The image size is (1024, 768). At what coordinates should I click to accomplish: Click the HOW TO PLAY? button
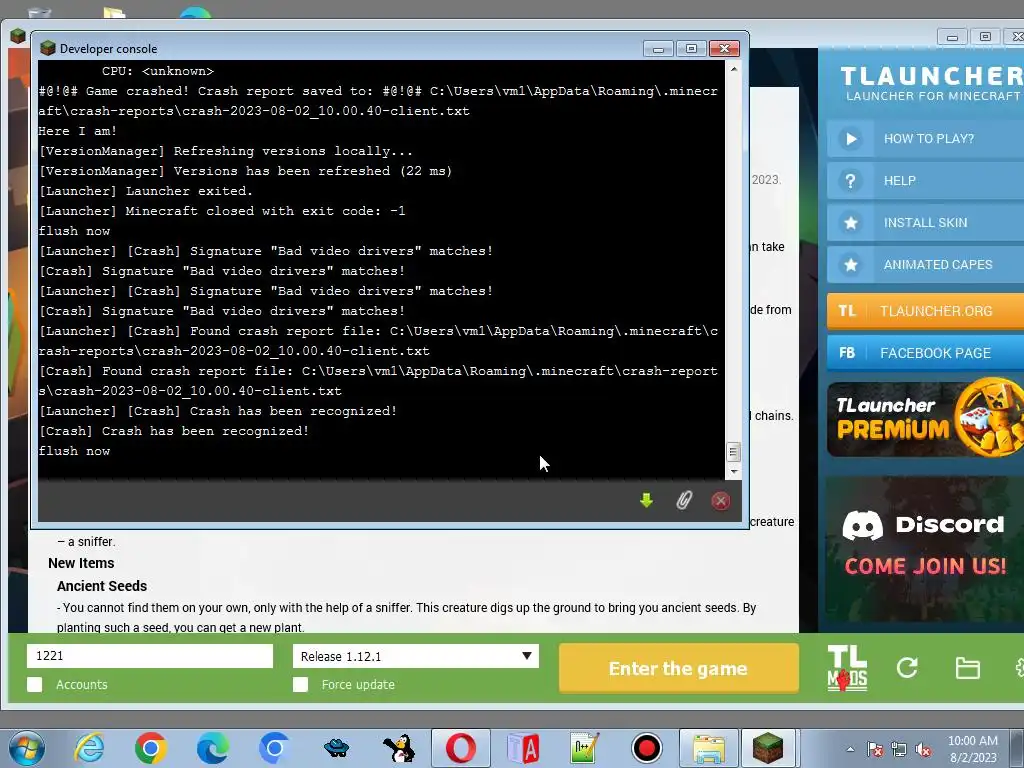925,138
